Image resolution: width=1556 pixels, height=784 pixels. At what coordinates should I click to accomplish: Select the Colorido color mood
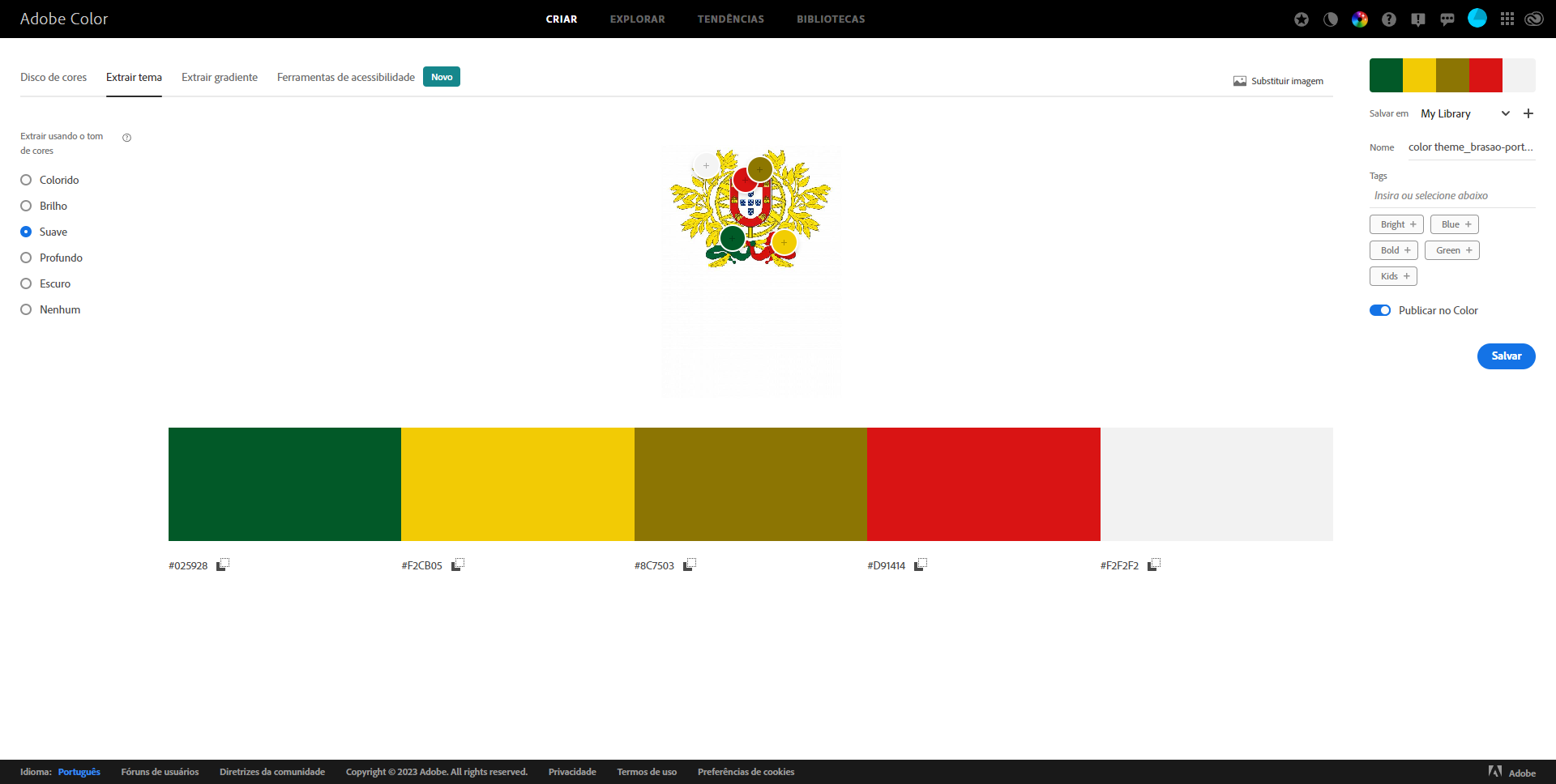(x=26, y=180)
